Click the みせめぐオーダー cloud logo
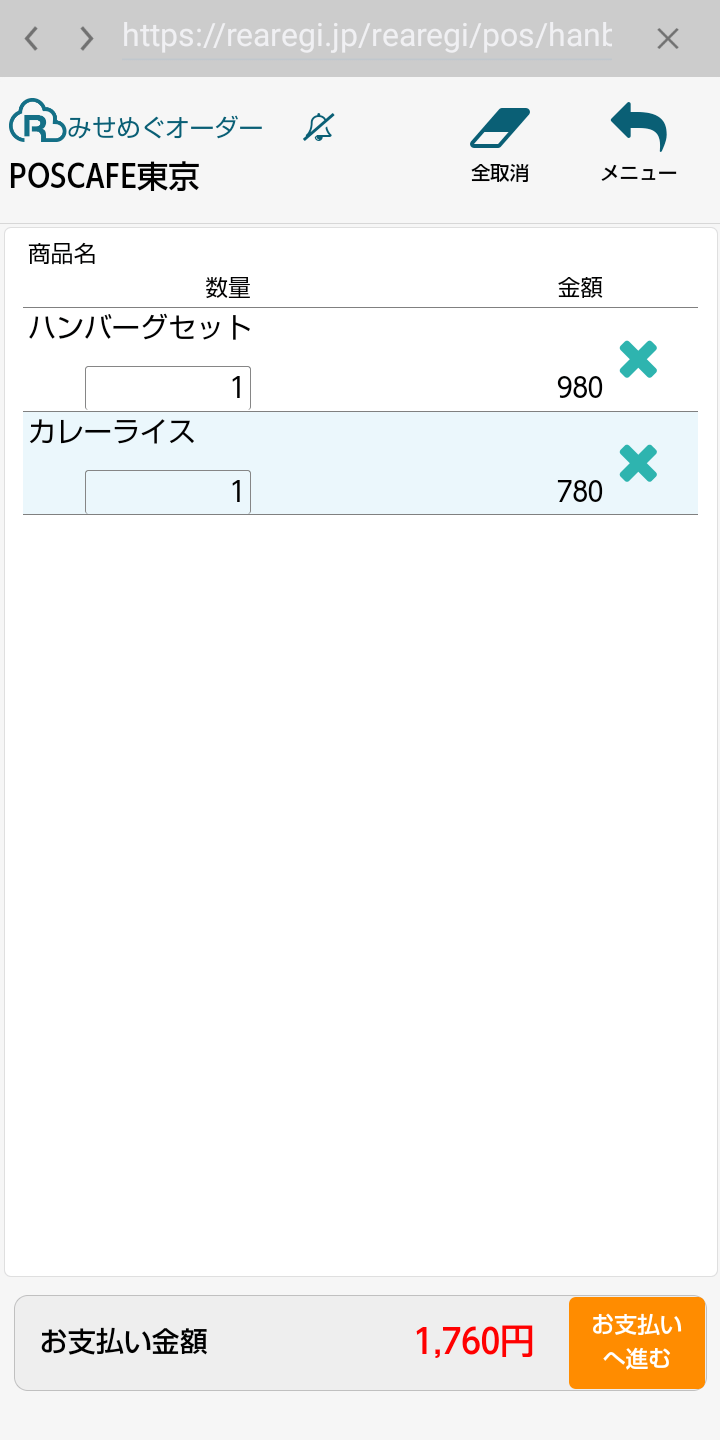Image resolution: width=720 pixels, height=1440 pixels. [x=36, y=122]
